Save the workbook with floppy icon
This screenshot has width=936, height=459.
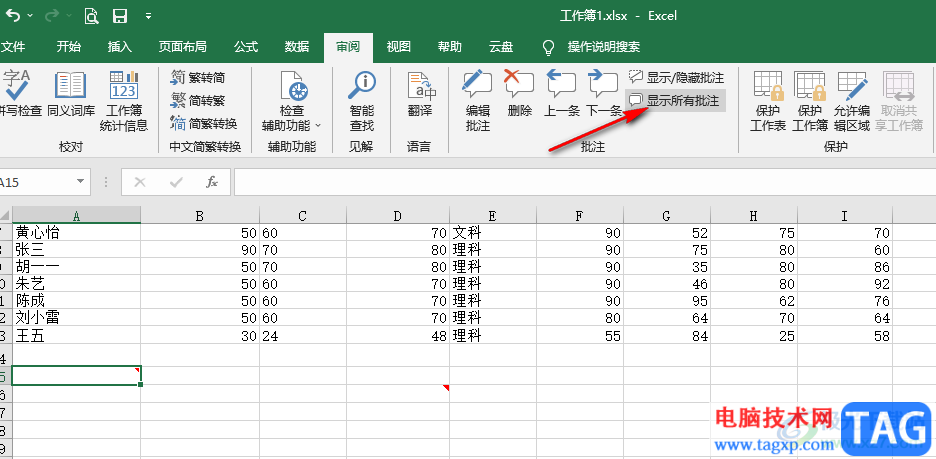(x=120, y=16)
